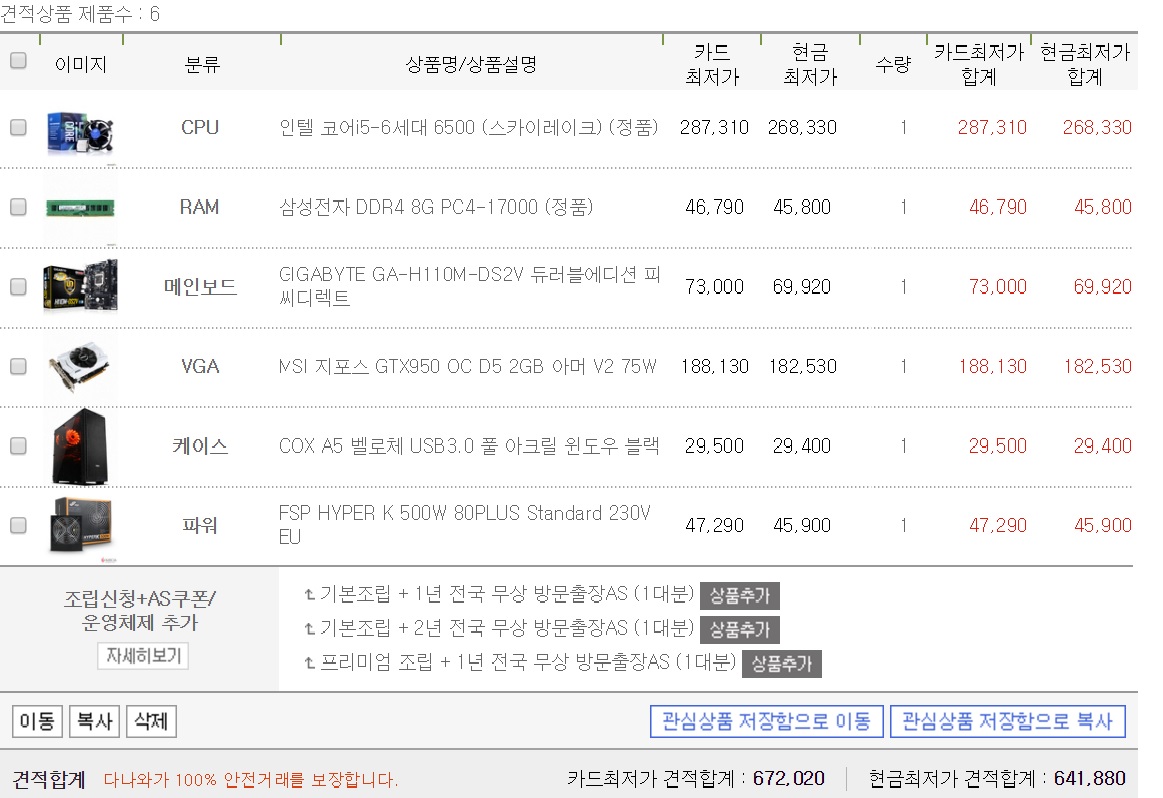Add 프리미엄 조립 option with 상품추가
Image resolution: width=1163 pixels, height=798 pixels.
coord(781,664)
